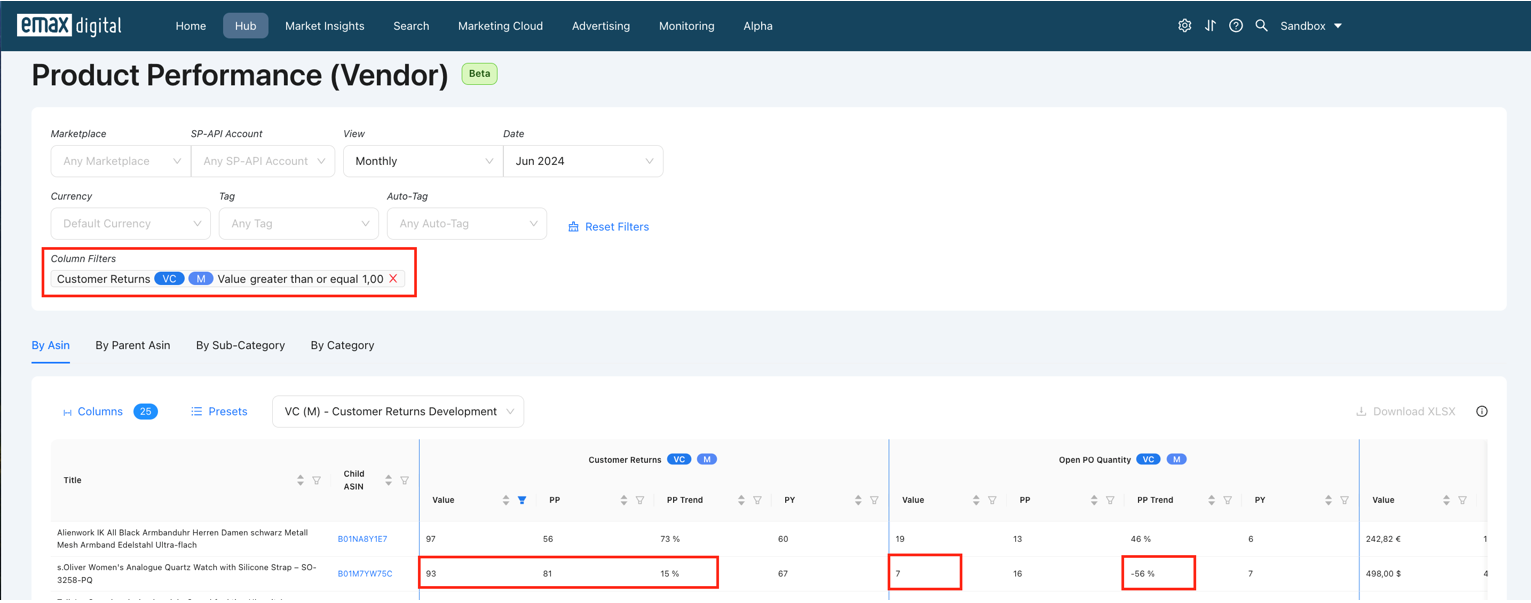Open Marketing Cloud menu
The width and height of the screenshot is (1531, 603).
pyautogui.click(x=500, y=26)
